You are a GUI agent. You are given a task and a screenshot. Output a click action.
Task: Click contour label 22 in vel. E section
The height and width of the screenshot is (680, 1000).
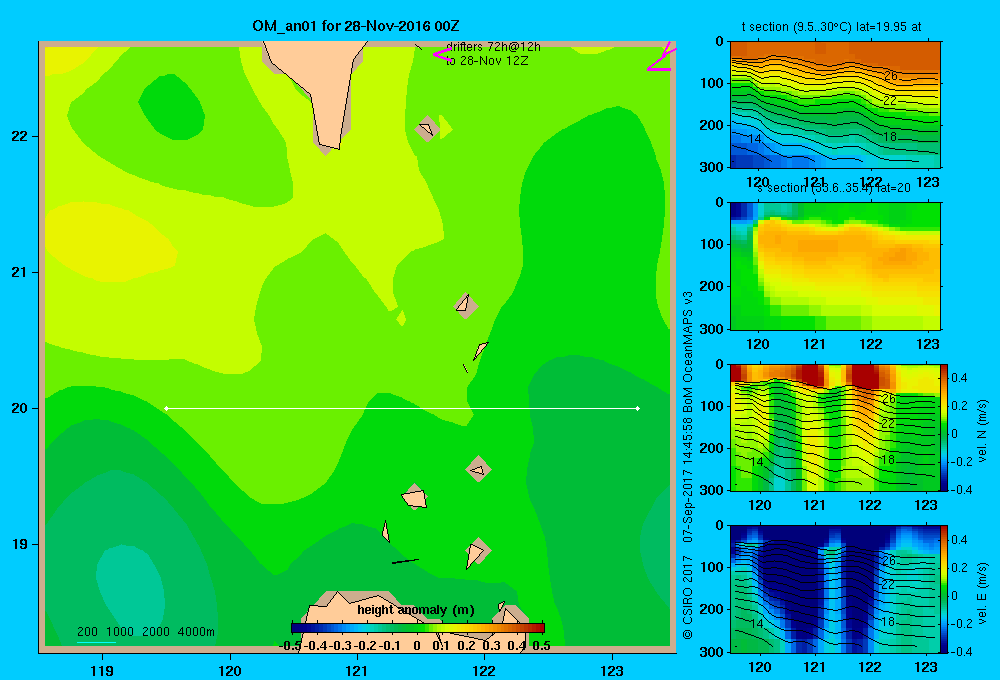pos(888,584)
